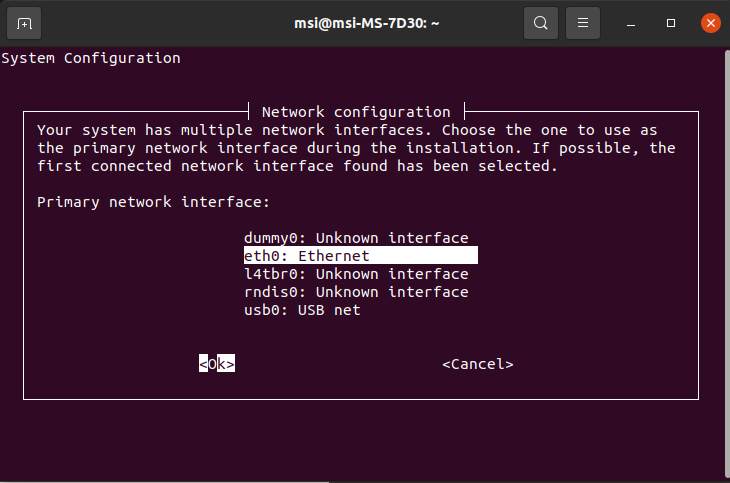Open the terminal search icon
This screenshot has height=483, width=730.
pos(541,23)
